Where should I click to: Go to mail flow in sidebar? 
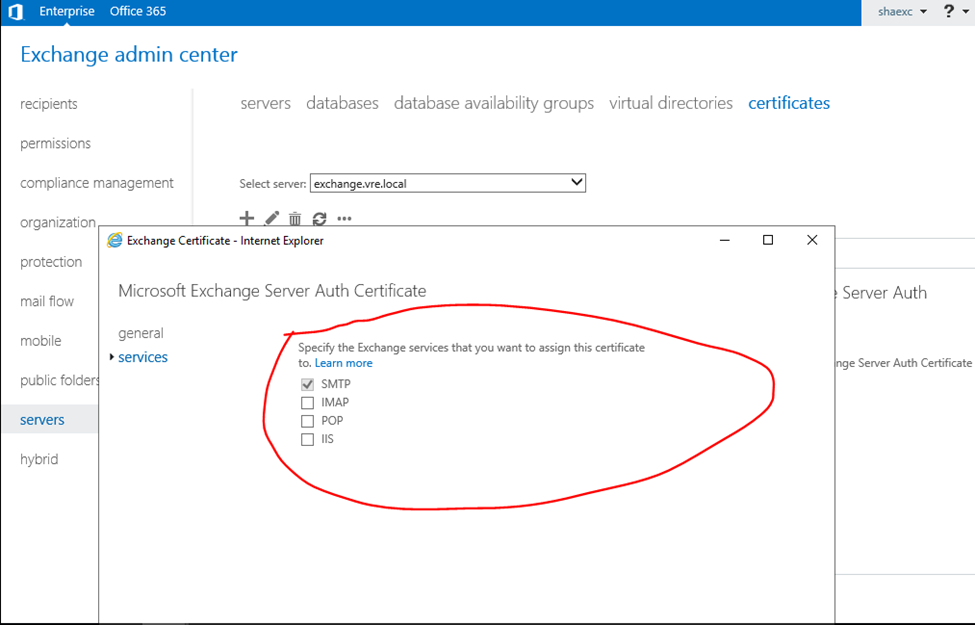tap(47, 301)
